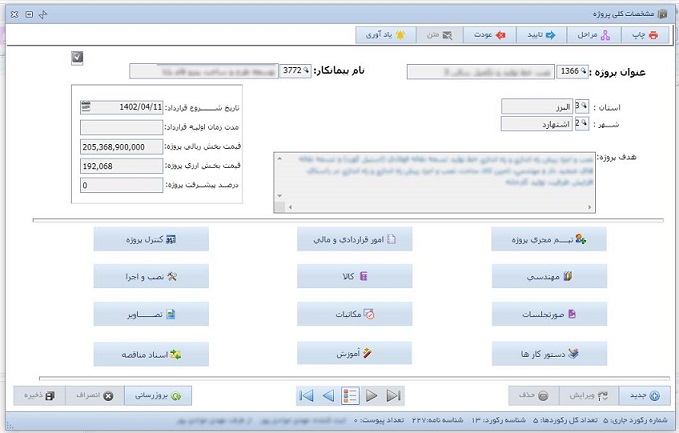Viewport: 679px width, 433px height.
Task: Open record list view icon
Action: pos(350,395)
